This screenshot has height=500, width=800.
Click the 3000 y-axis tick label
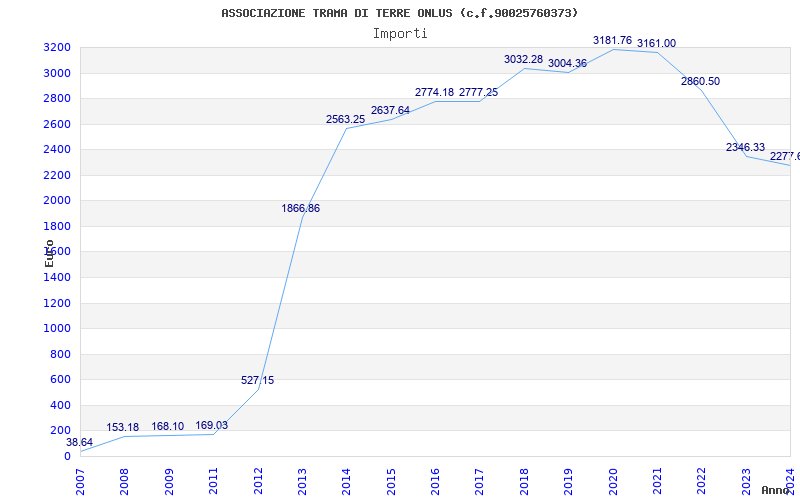[x=57, y=73]
